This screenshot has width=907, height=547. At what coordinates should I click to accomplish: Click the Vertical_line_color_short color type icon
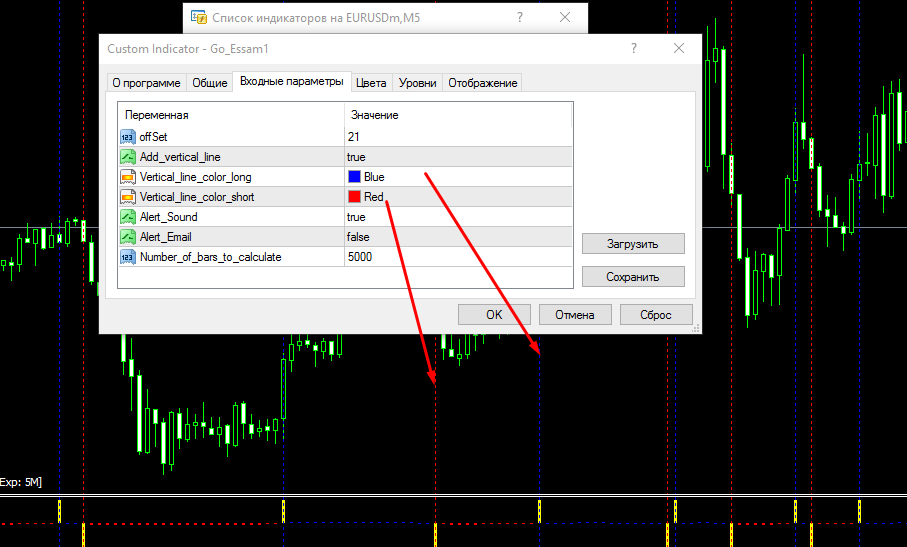tap(127, 197)
